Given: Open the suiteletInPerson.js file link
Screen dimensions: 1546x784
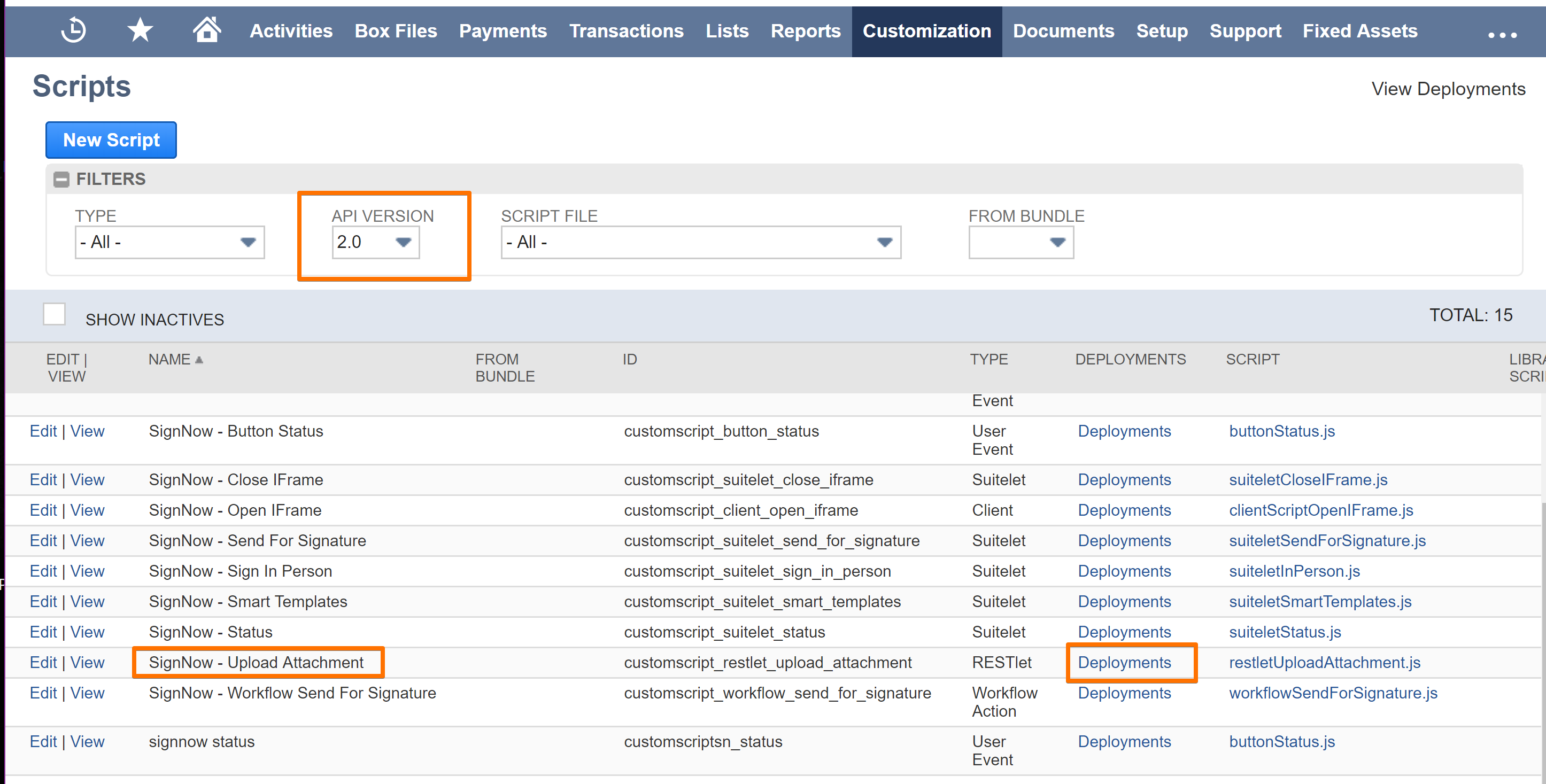Looking at the screenshot, I should click(x=1294, y=572).
